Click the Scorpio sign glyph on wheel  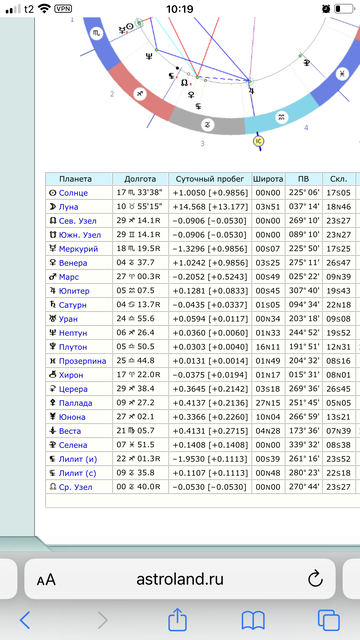point(97,33)
